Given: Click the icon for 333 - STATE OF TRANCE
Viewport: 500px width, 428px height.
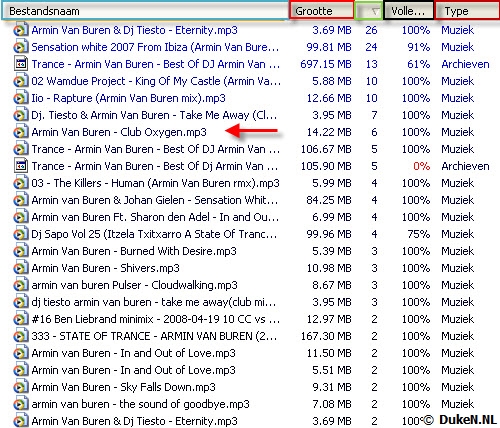Looking at the screenshot, I should click(20, 336).
